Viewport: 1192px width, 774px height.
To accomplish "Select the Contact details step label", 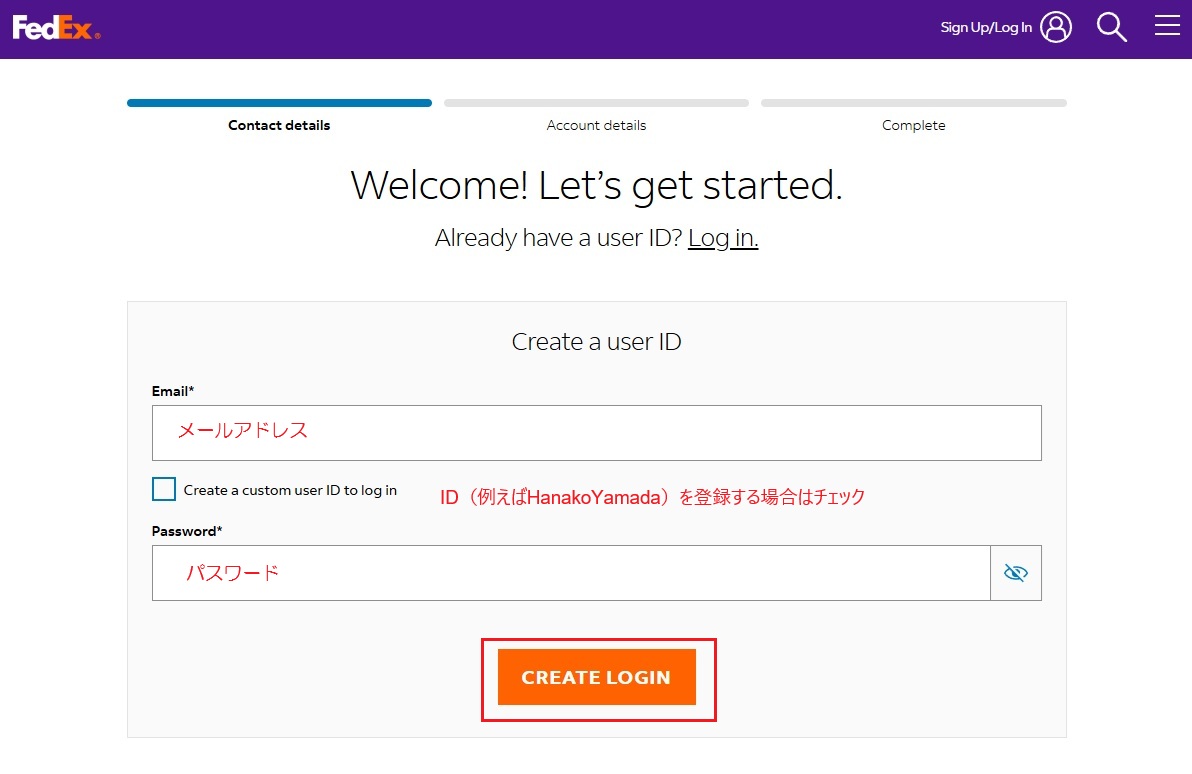I will click(x=279, y=126).
